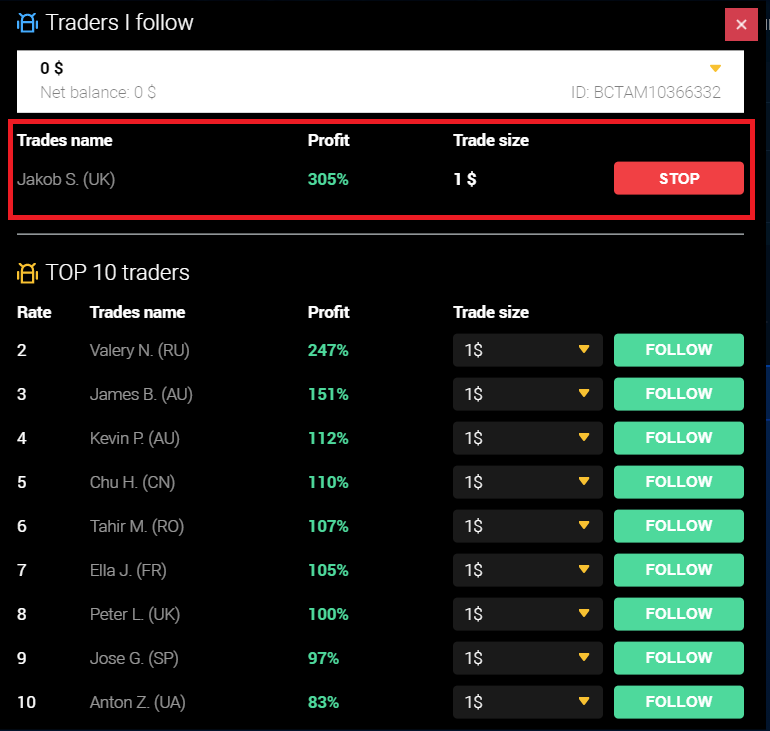
Task: Follow trader Kevin P. (AU)
Action: (x=678, y=438)
